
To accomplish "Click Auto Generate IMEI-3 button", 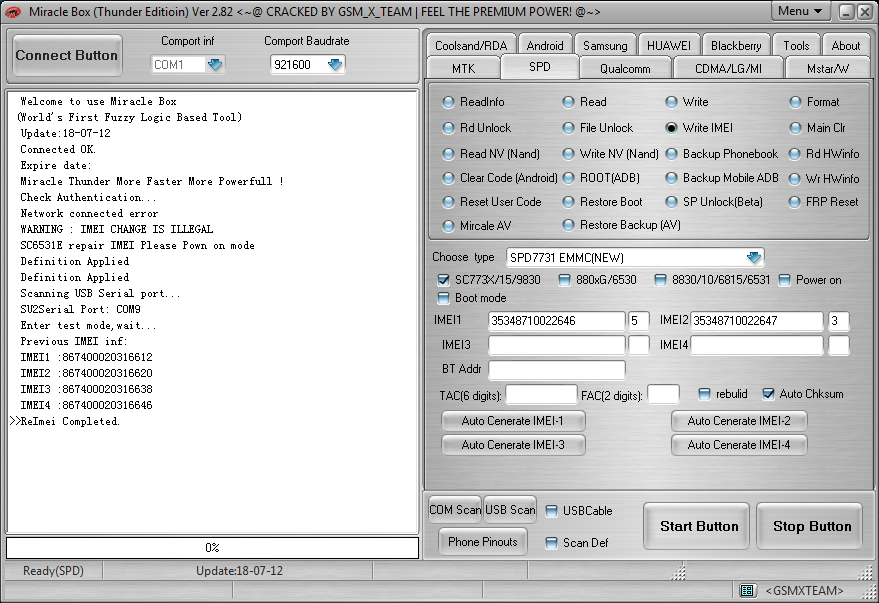I will point(513,445).
